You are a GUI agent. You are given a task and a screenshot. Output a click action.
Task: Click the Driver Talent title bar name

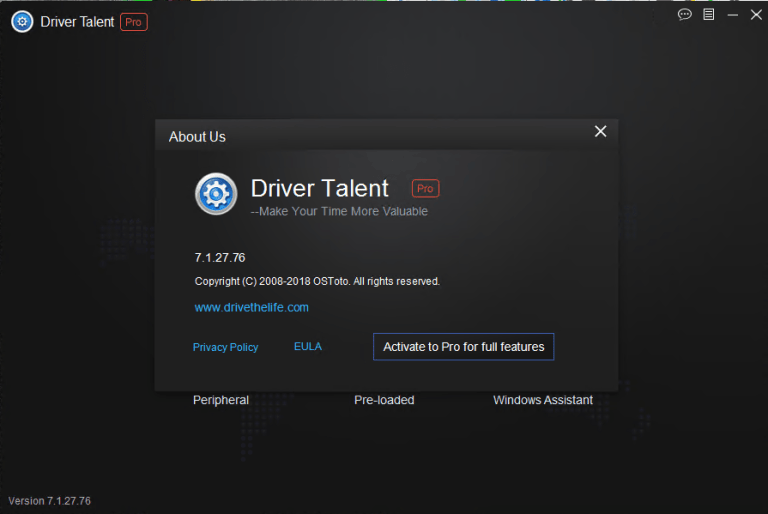(77, 22)
